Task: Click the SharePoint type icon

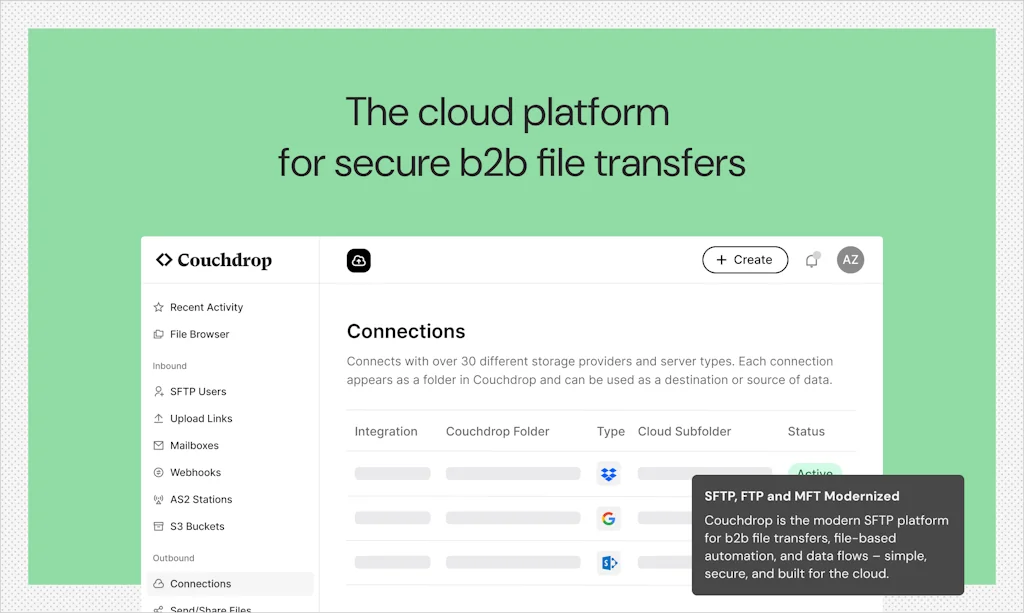Action: [x=609, y=563]
